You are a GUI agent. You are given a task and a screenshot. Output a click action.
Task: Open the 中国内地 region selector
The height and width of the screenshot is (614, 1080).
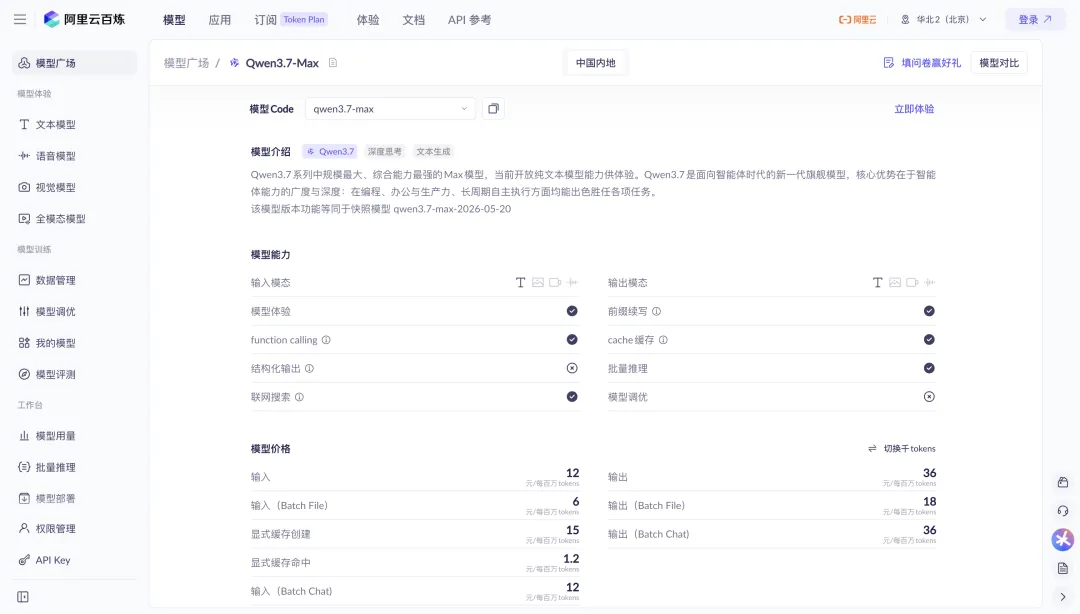[x=596, y=63]
